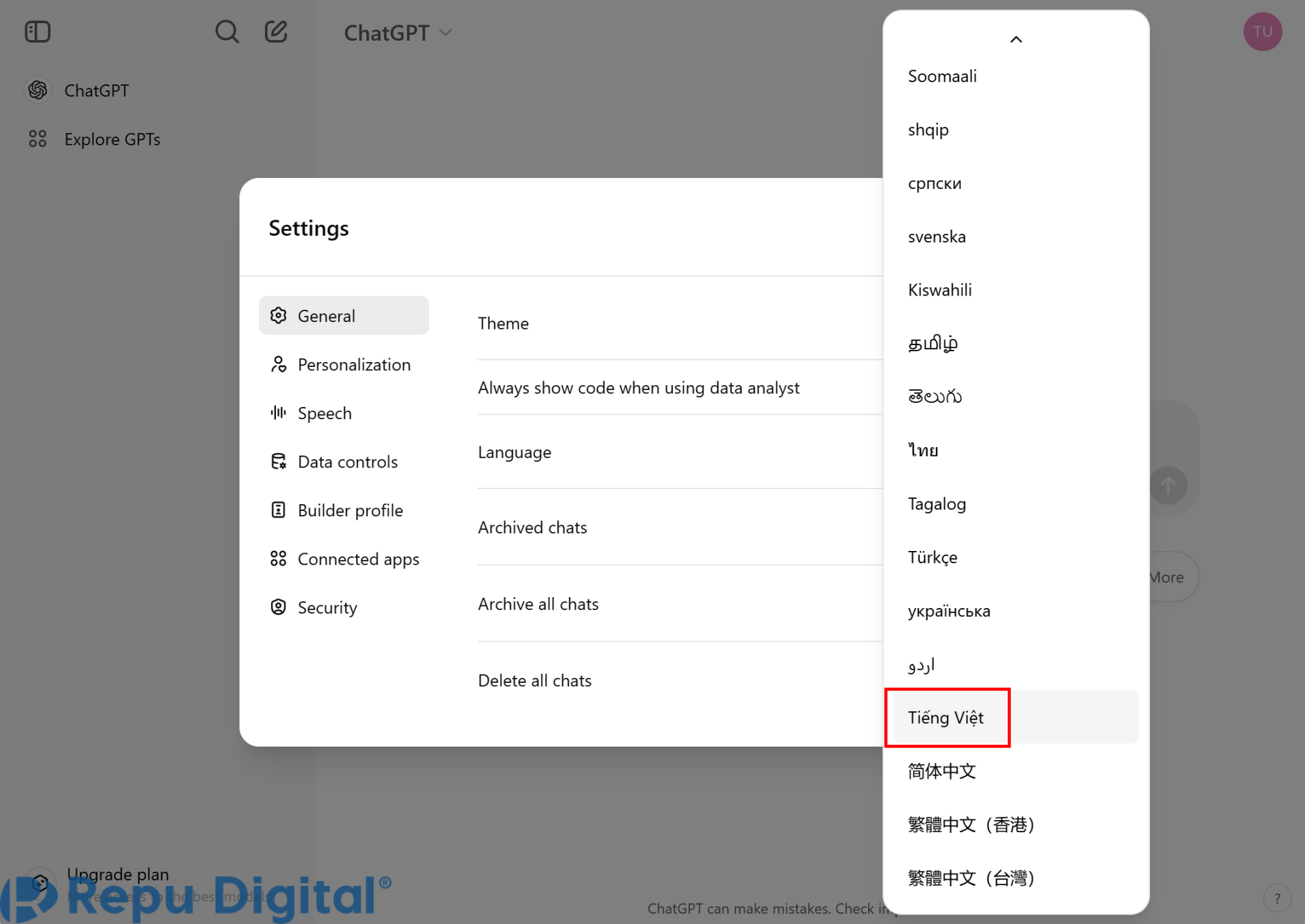Select shqip language

click(1016, 129)
